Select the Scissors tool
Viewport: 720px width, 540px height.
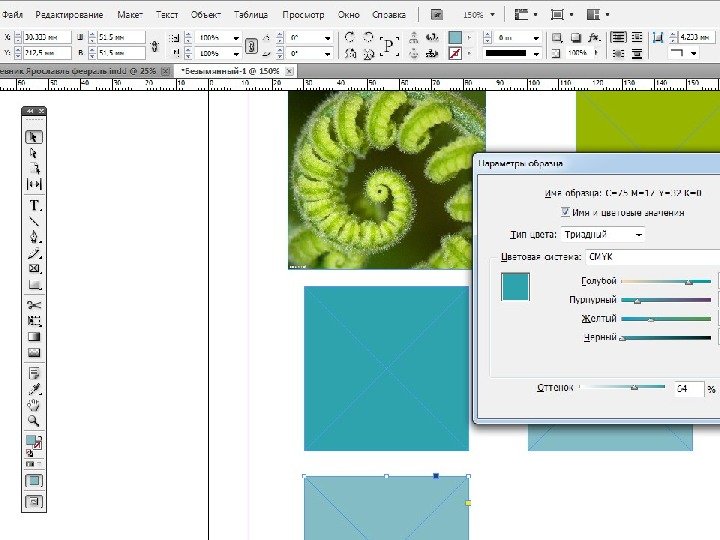[x=34, y=305]
